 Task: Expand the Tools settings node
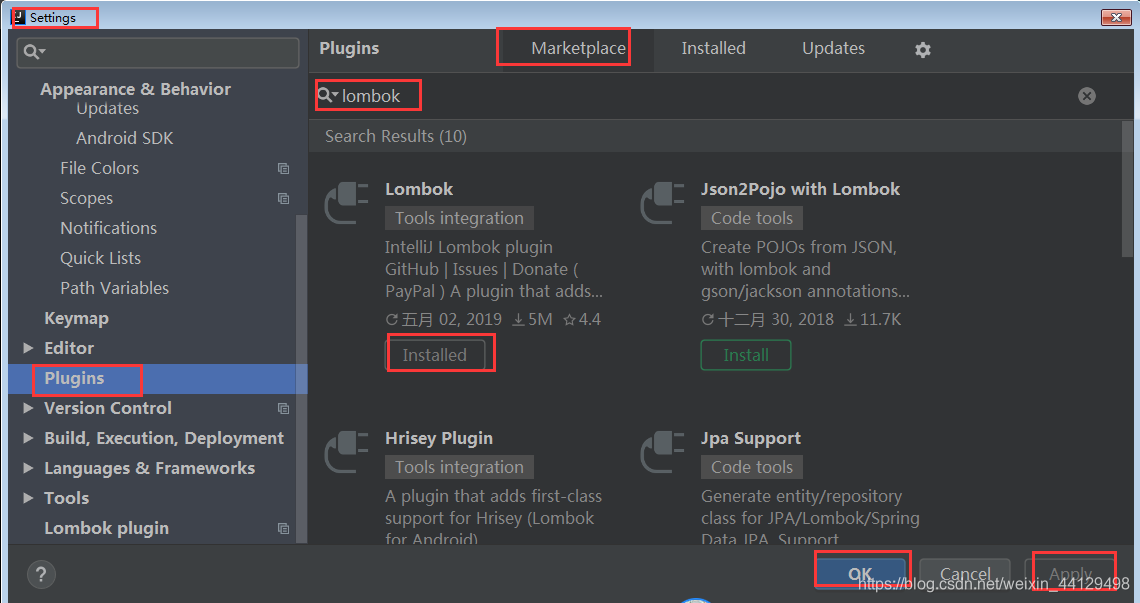tap(28, 498)
